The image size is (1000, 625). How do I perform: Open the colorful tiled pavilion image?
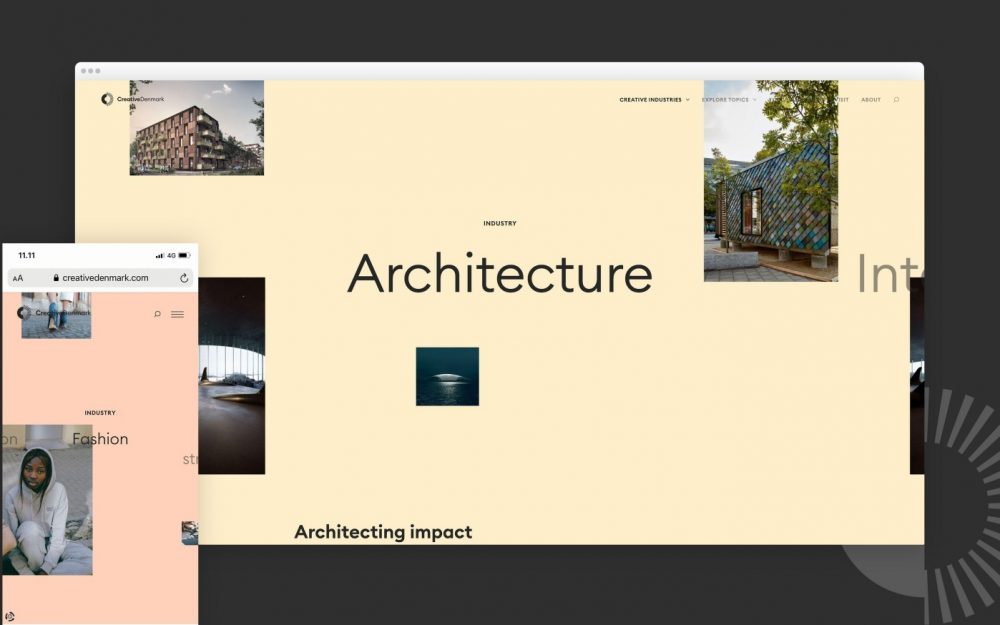tap(770, 180)
